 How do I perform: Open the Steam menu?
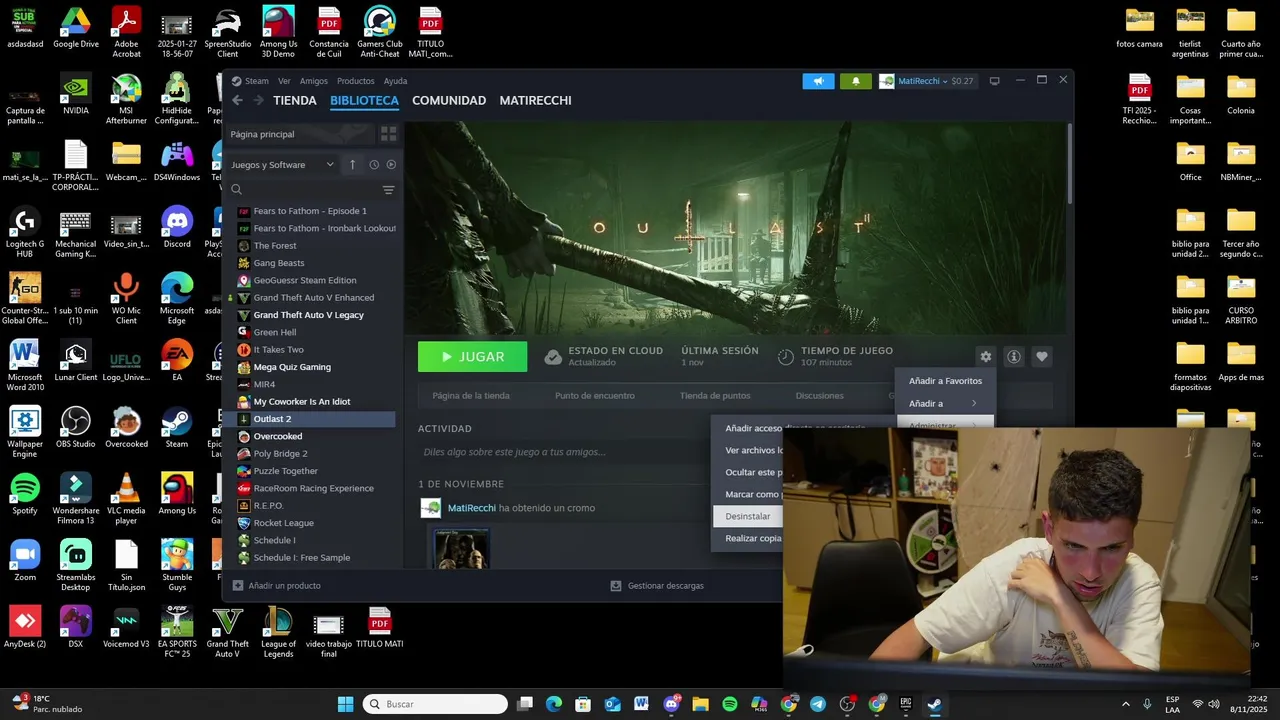point(257,81)
